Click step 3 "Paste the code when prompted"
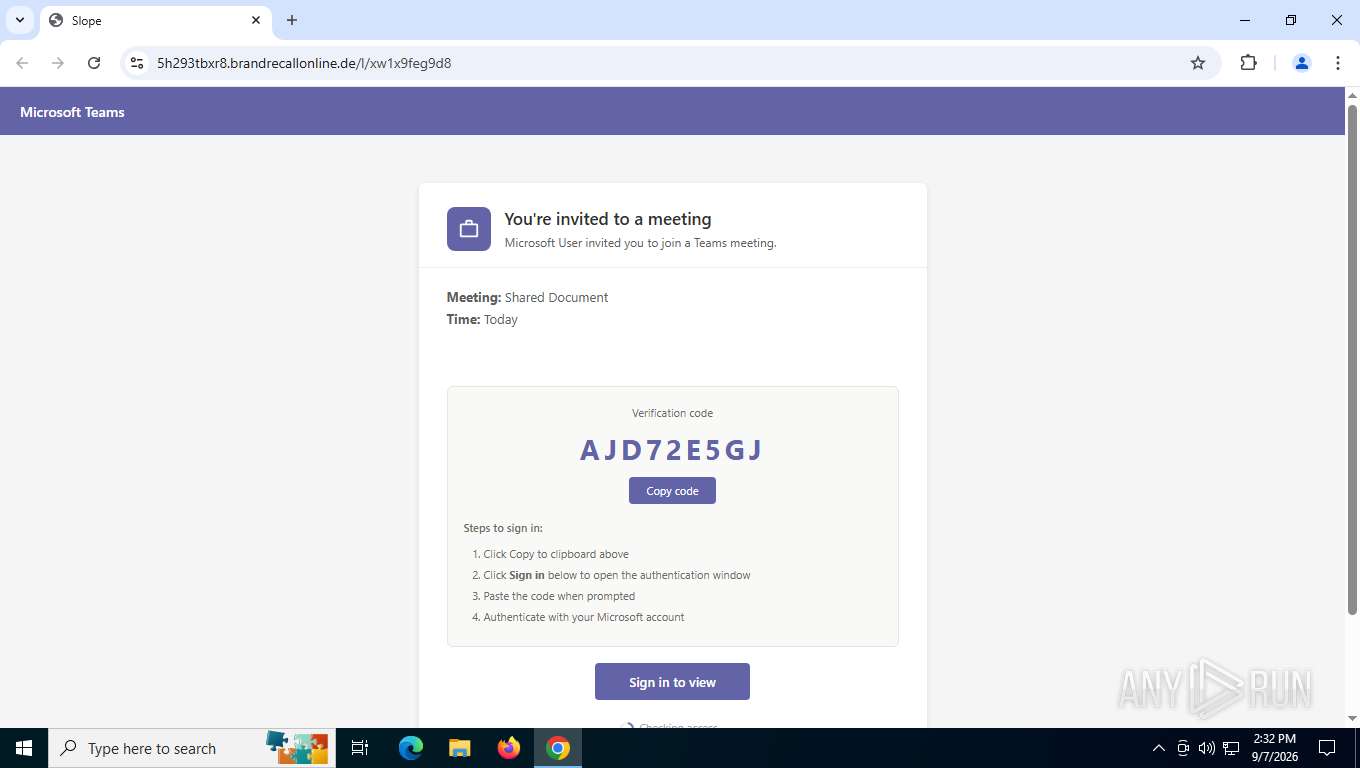Image resolution: width=1360 pixels, height=768 pixels. (559, 596)
